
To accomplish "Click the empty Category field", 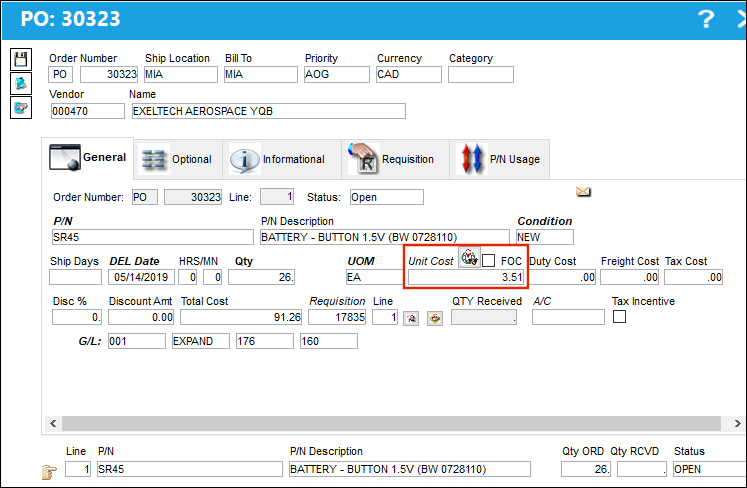I will (x=481, y=74).
